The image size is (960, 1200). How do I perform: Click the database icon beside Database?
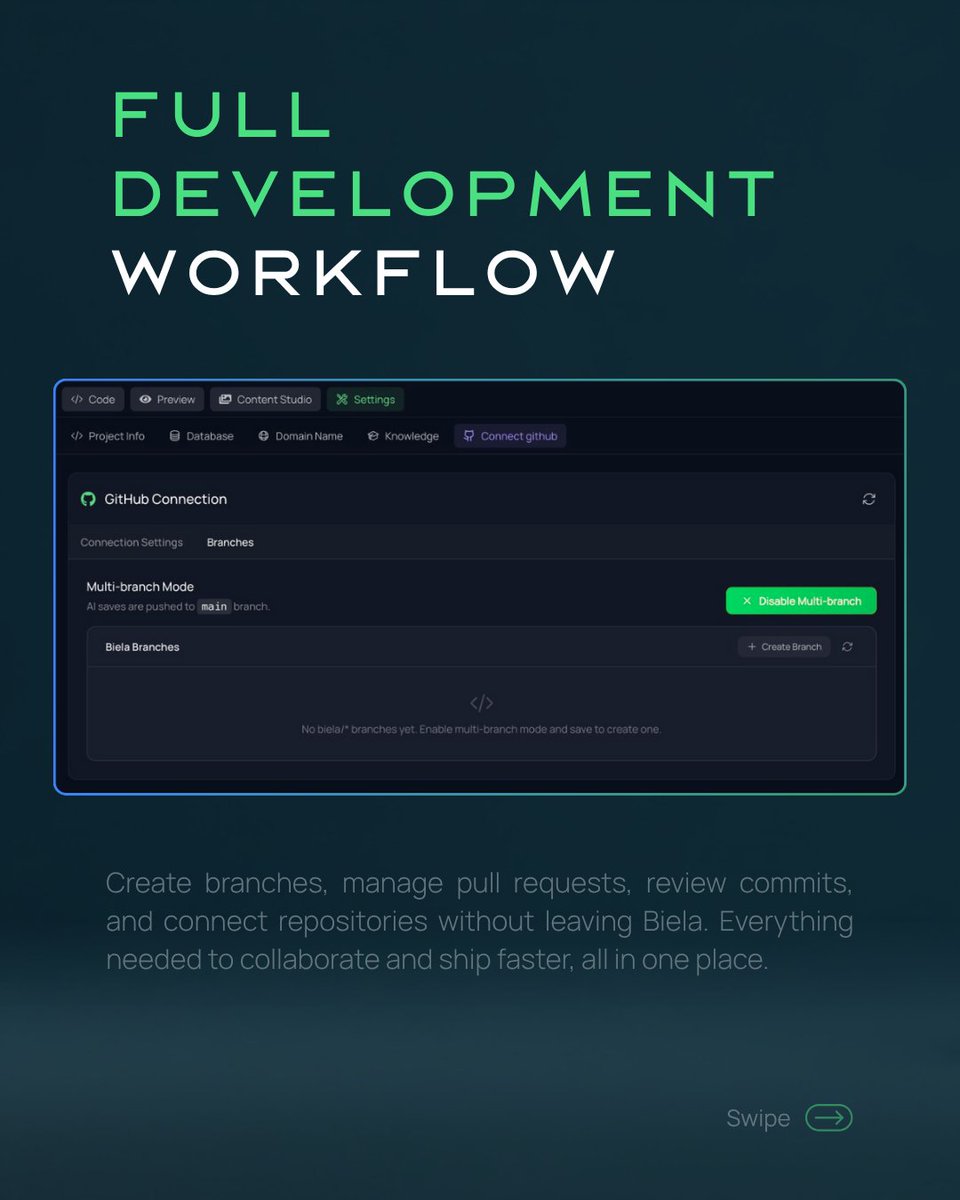[x=175, y=436]
